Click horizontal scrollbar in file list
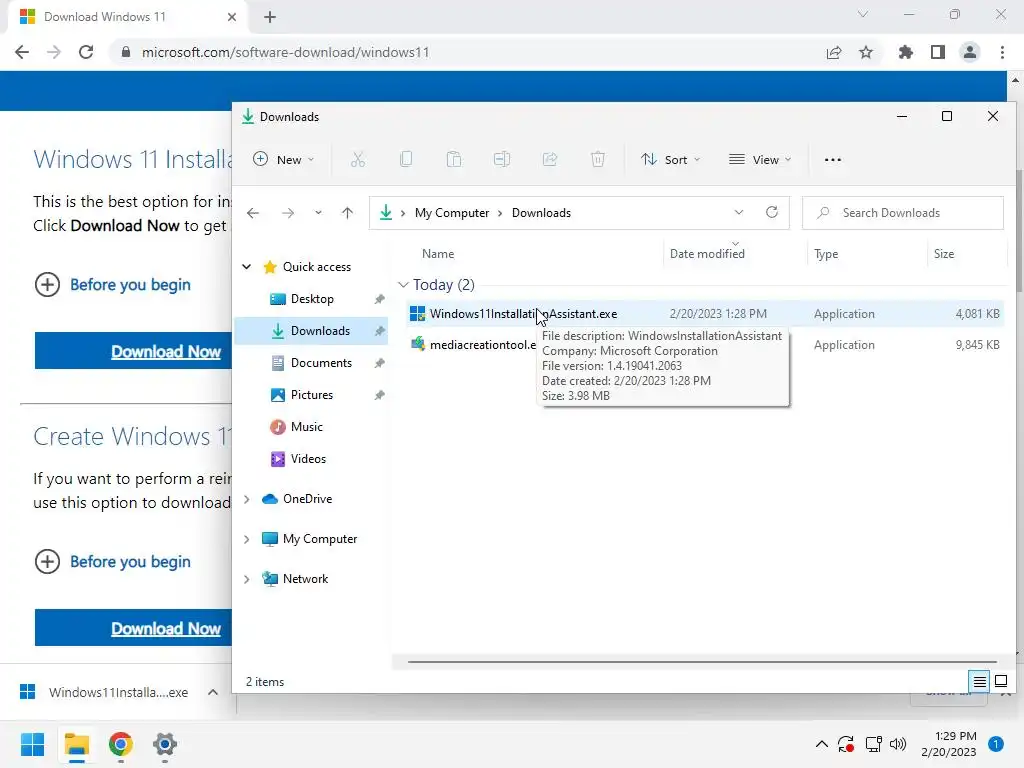This screenshot has width=1024, height=768. 702,662
